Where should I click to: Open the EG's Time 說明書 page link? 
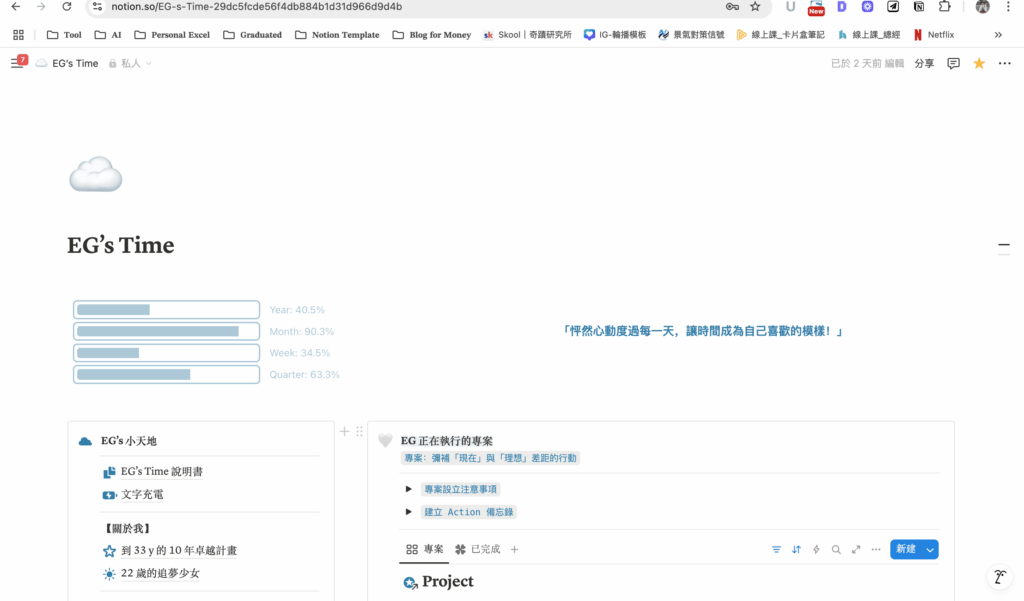[x=162, y=472]
